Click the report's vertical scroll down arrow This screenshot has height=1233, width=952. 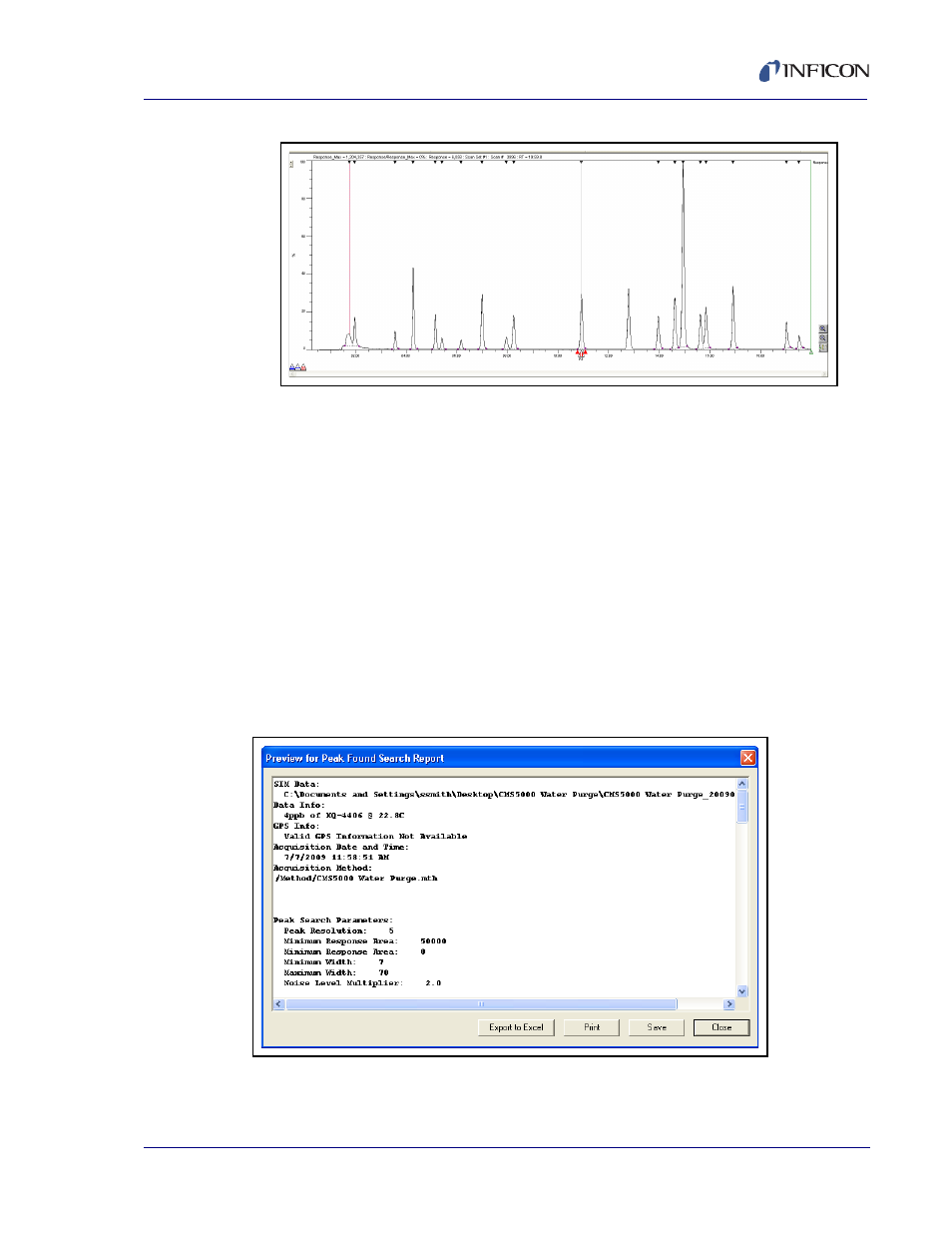pos(741,991)
